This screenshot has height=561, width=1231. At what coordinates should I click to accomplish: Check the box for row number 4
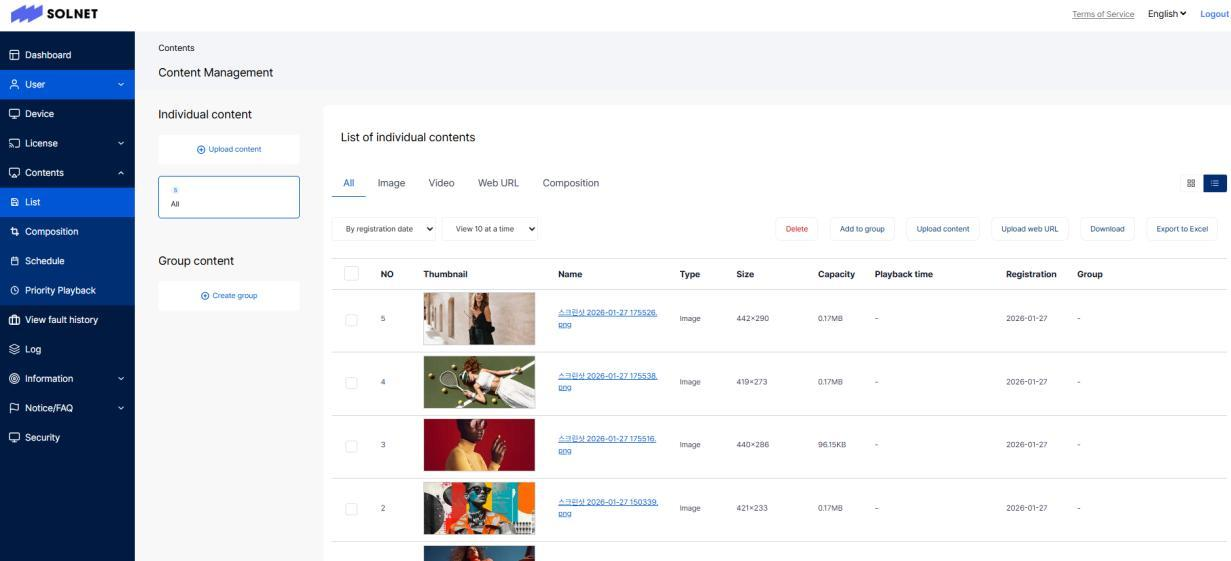(351, 382)
